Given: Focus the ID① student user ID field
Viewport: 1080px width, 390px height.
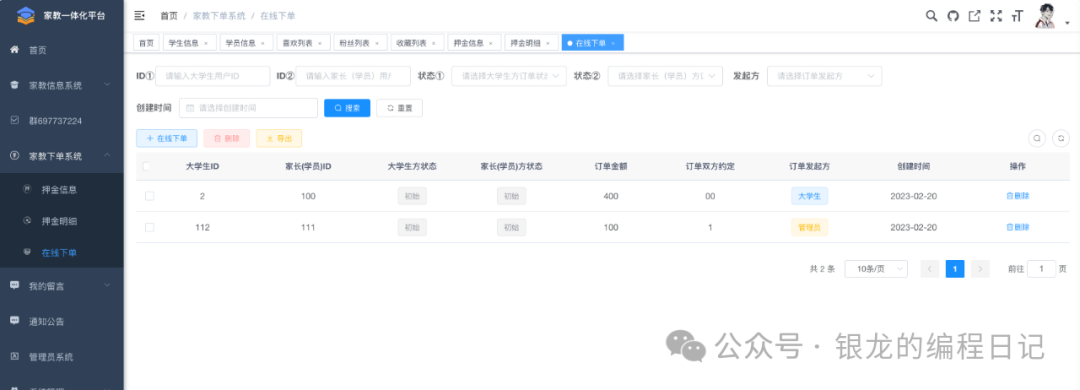Looking at the screenshot, I should tap(213, 76).
